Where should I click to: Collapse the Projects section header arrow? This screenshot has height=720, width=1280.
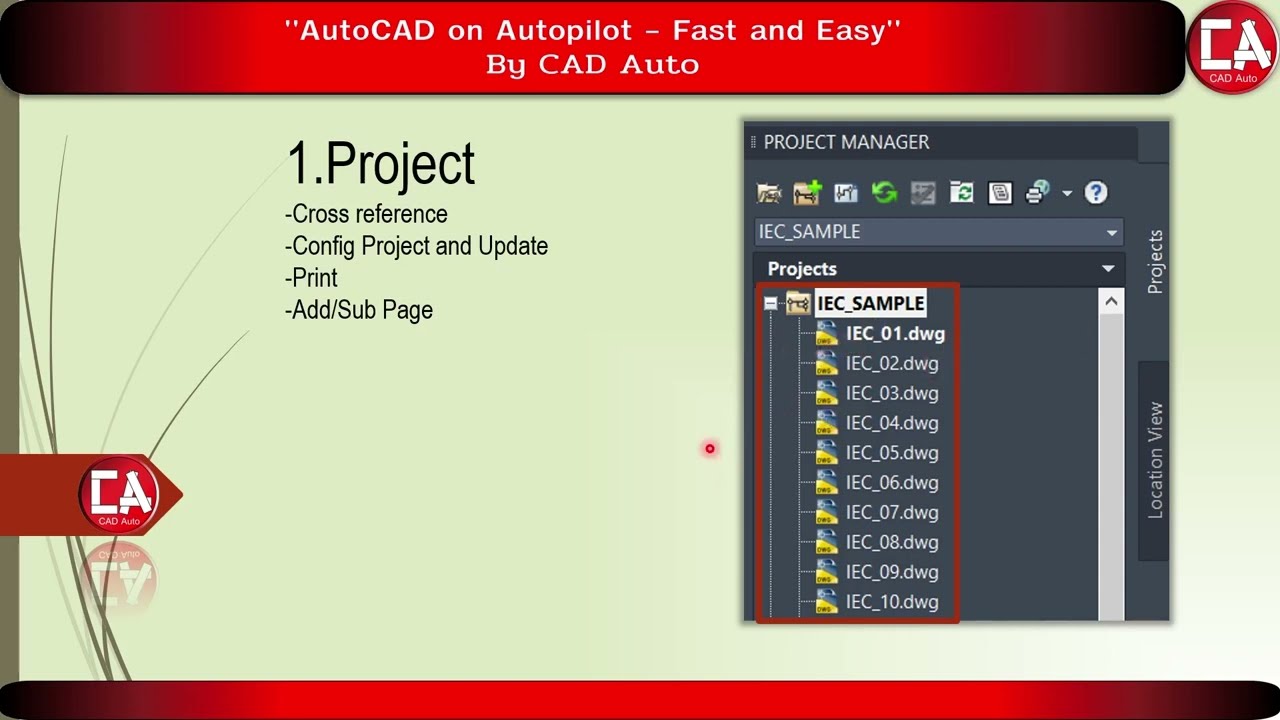(x=1108, y=269)
